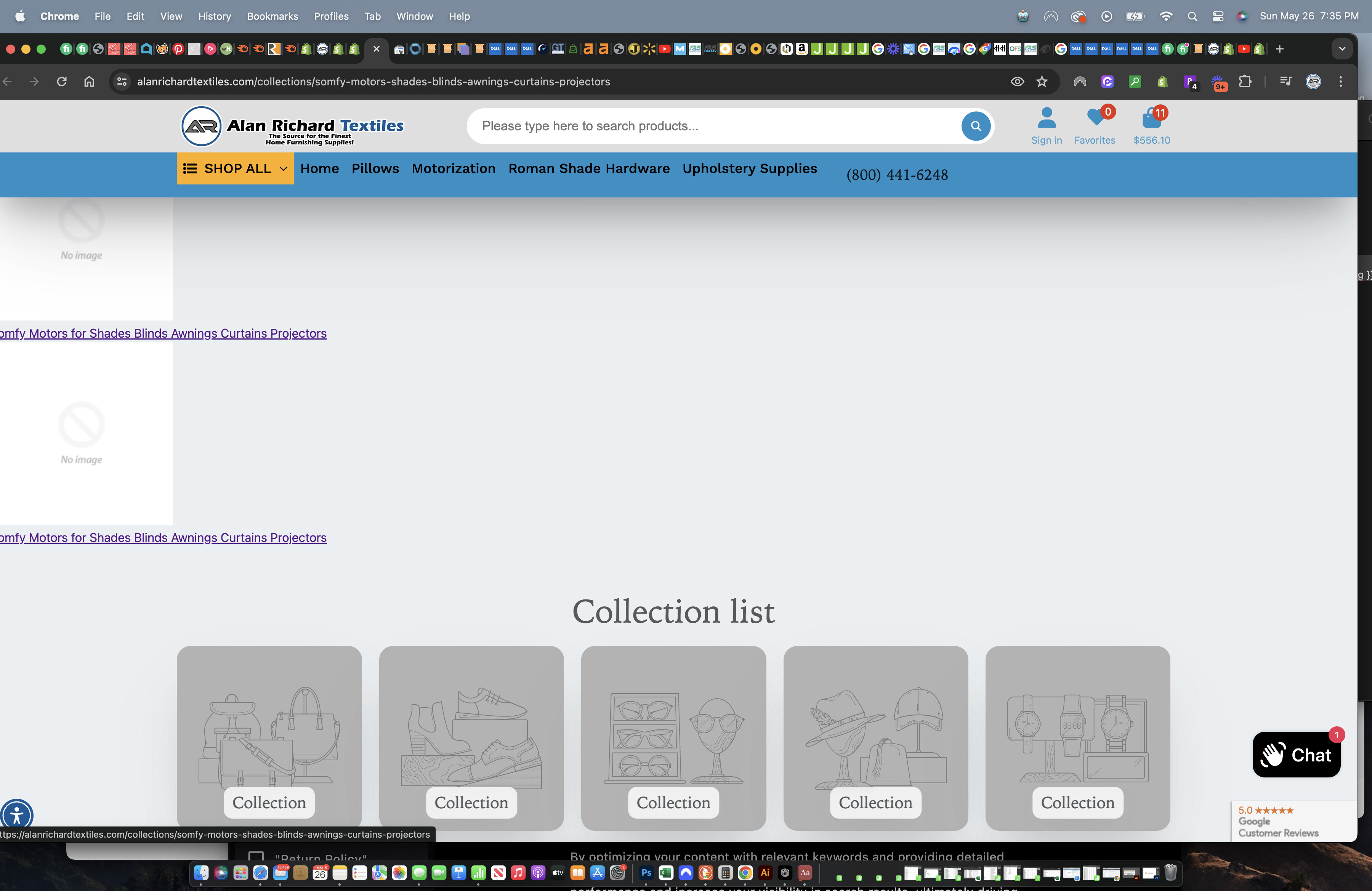The image size is (1372, 891).
Task: Open Illustrator from the Dock
Action: 765,873
